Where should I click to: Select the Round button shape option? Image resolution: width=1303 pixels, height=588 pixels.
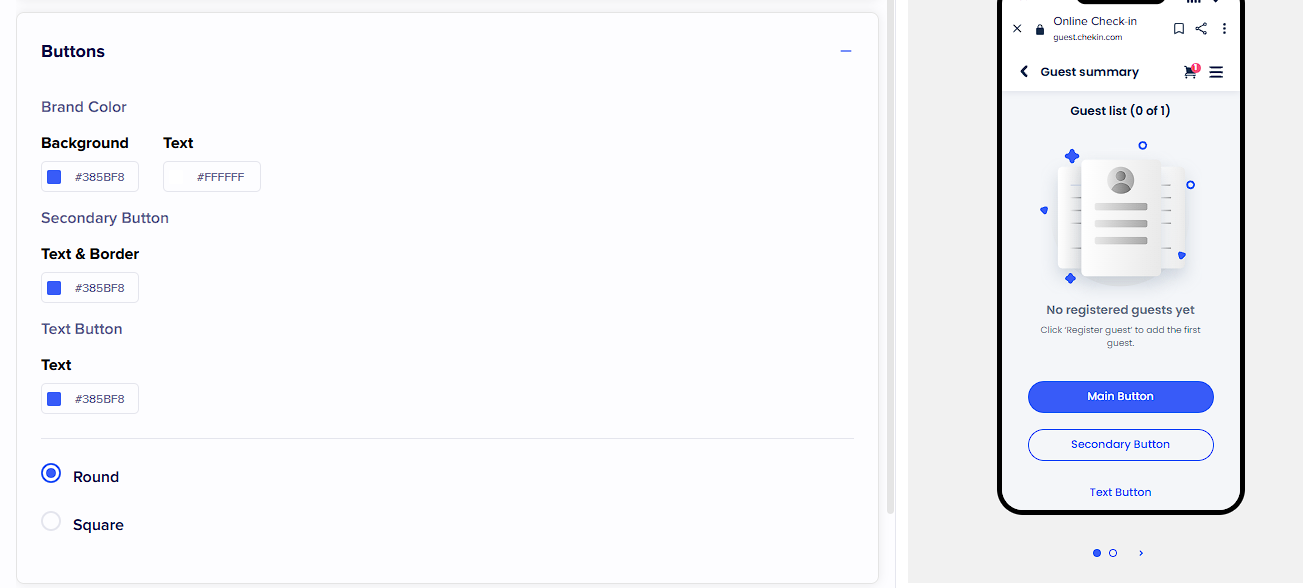51,474
